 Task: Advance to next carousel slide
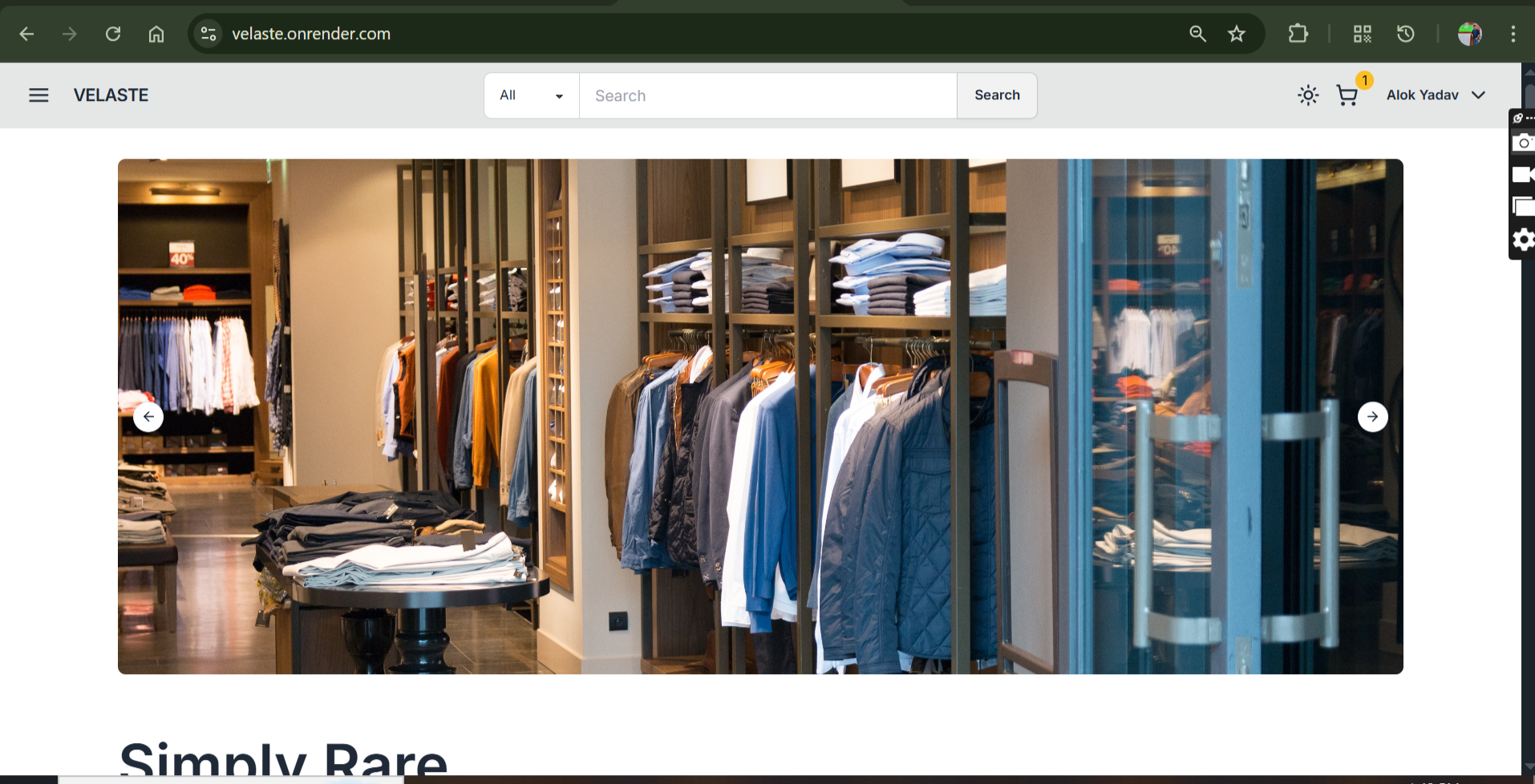(1372, 417)
